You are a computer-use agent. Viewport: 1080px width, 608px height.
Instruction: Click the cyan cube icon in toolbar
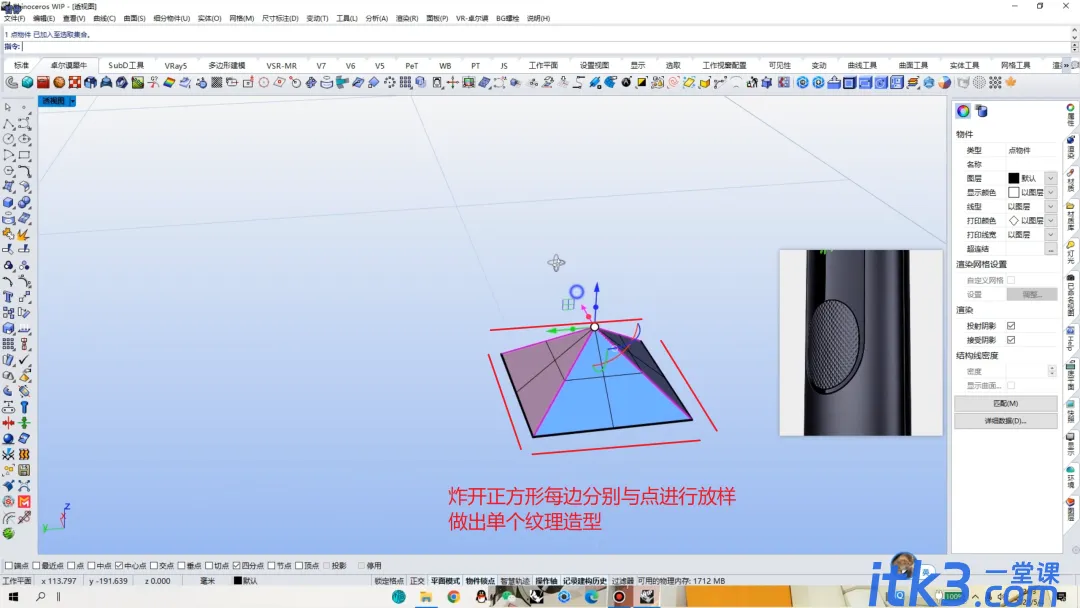point(28,83)
